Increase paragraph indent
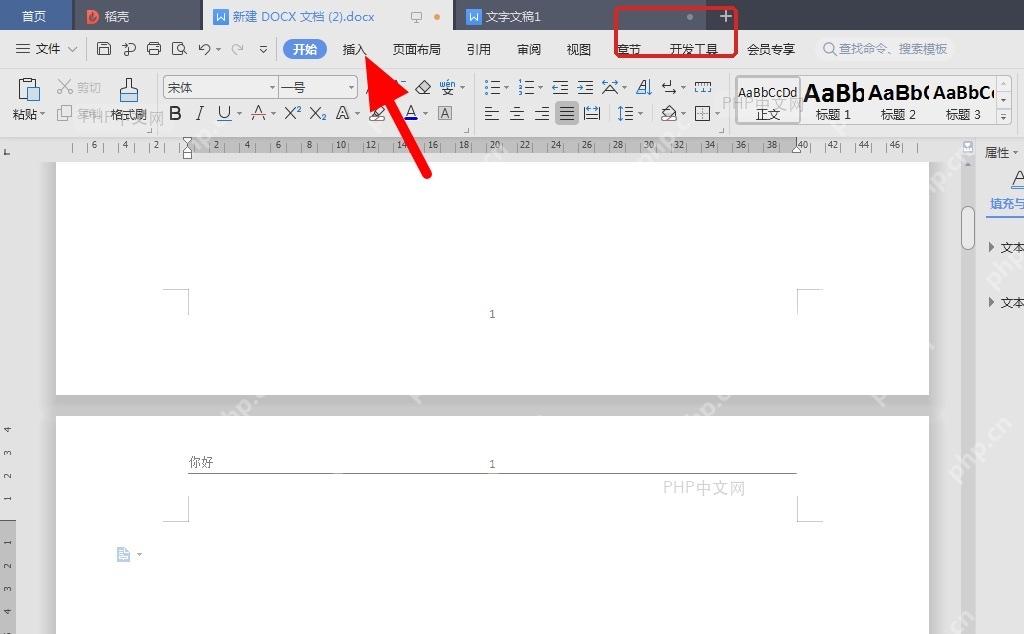This screenshot has height=634, width=1024. point(585,87)
